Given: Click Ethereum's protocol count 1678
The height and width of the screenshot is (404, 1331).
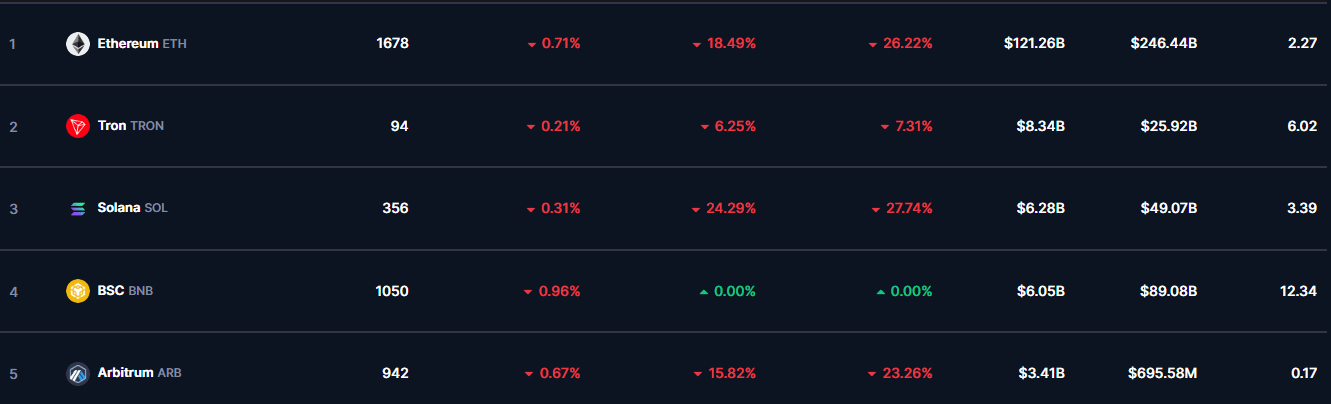Looking at the screenshot, I should (x=392, y=44).
